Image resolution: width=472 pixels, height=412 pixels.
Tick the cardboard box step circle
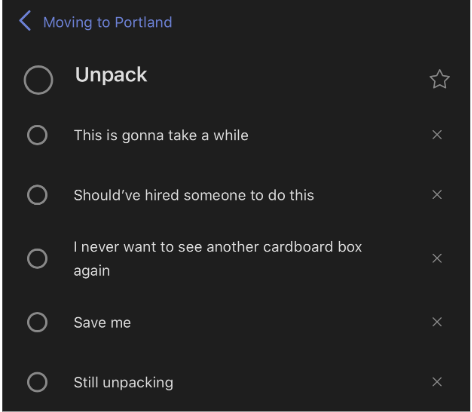point(37,258)
